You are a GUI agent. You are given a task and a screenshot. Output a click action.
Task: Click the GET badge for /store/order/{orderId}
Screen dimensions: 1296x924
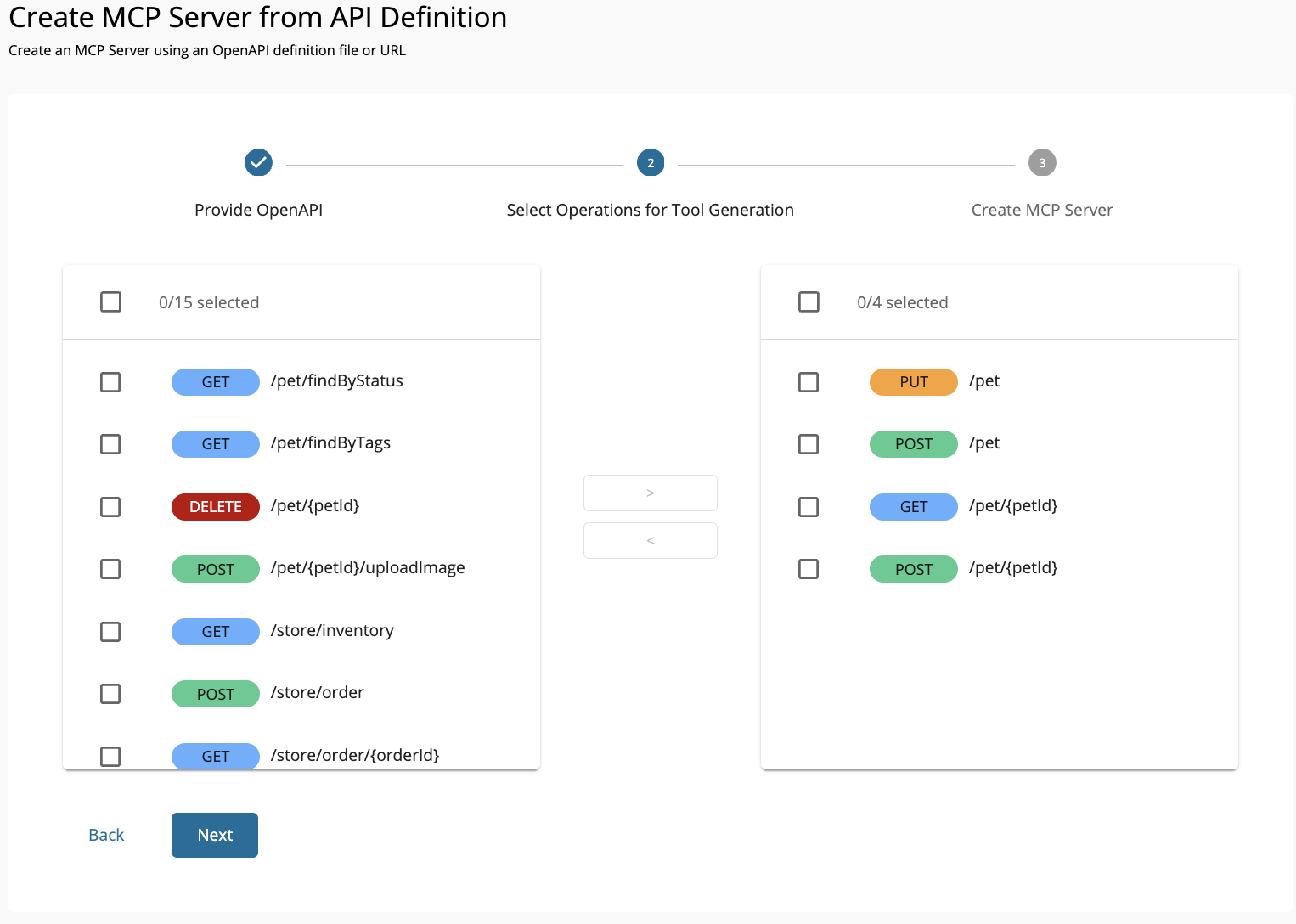(x=216, y=756)
